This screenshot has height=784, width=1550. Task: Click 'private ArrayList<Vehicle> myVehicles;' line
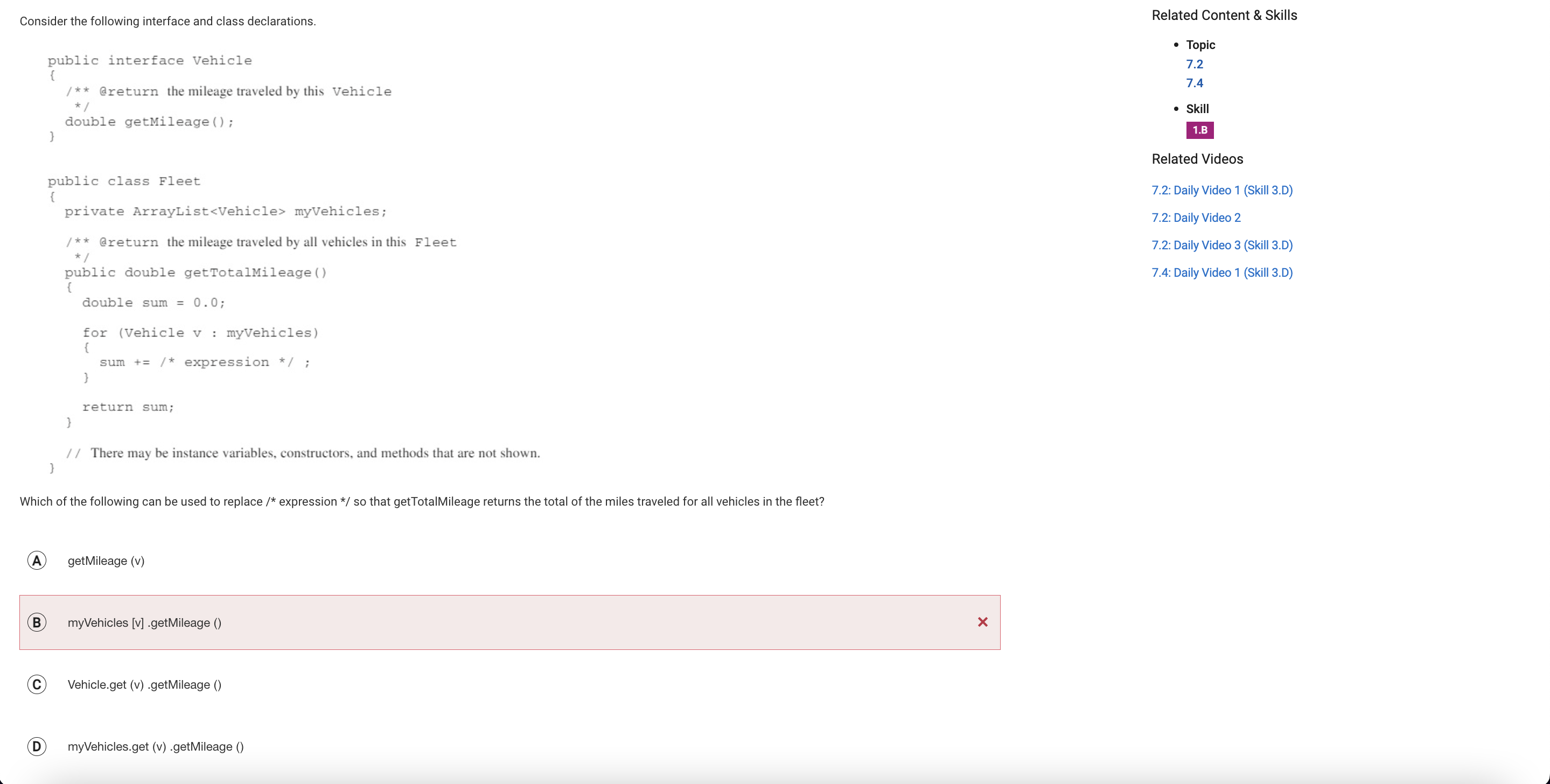tap(226, 211)
